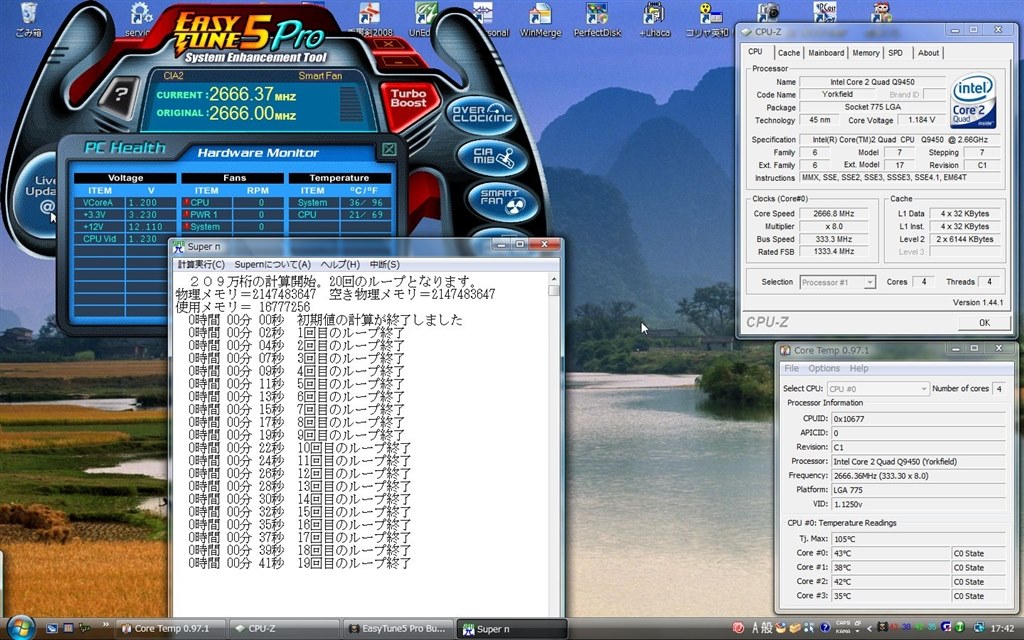The image size is (1024, 640).
Task: Open the 計算実行(C) menu in Super π
Action: [x=201, y=264]
